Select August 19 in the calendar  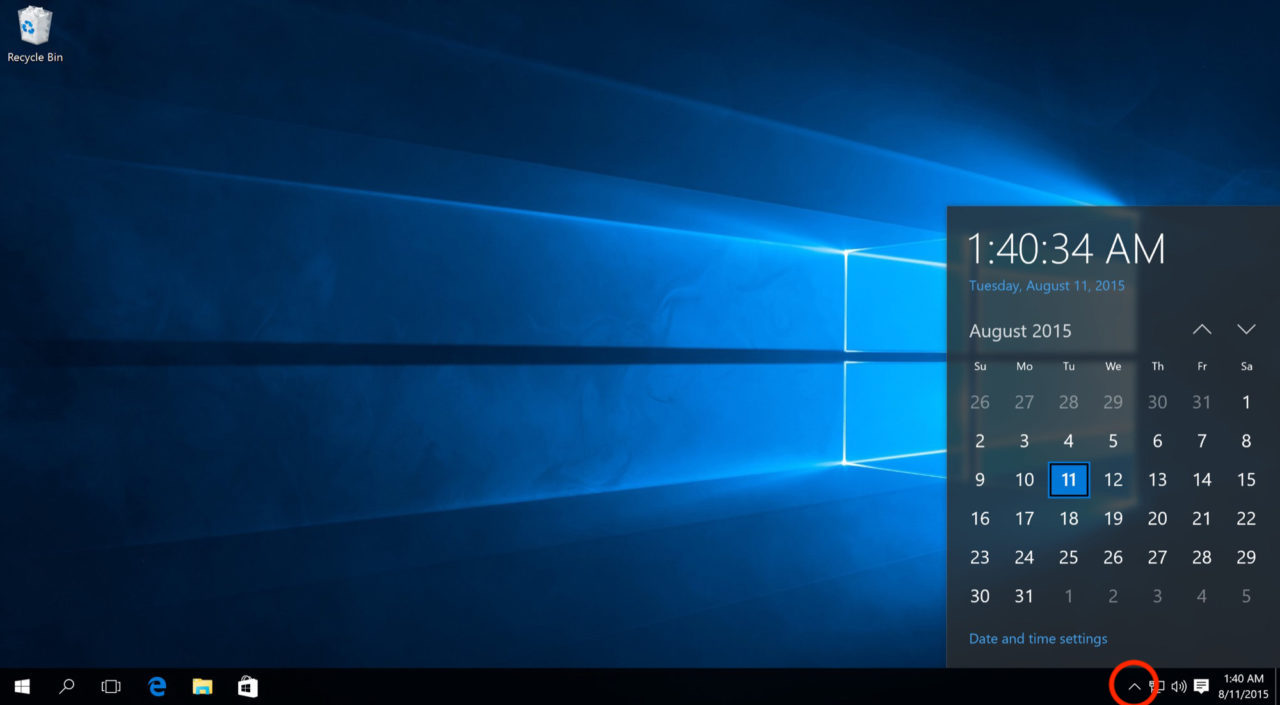[x=1113, y=519]
